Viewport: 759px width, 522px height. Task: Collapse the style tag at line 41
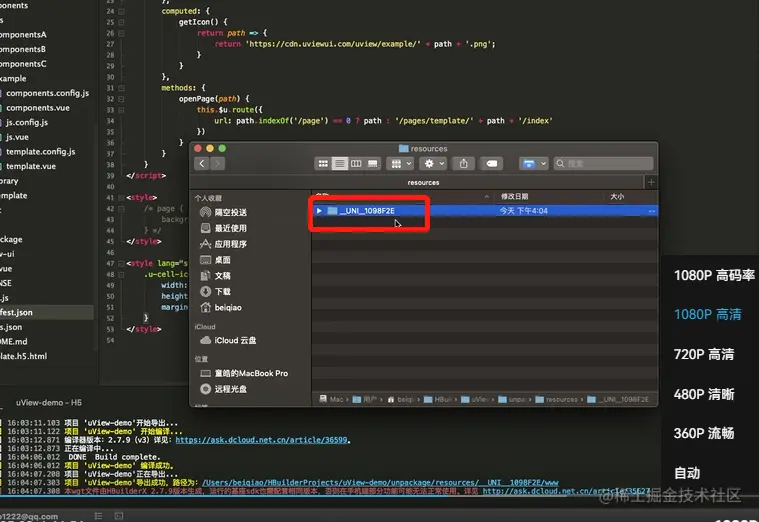pyautogui.click(x=121, y=198)
